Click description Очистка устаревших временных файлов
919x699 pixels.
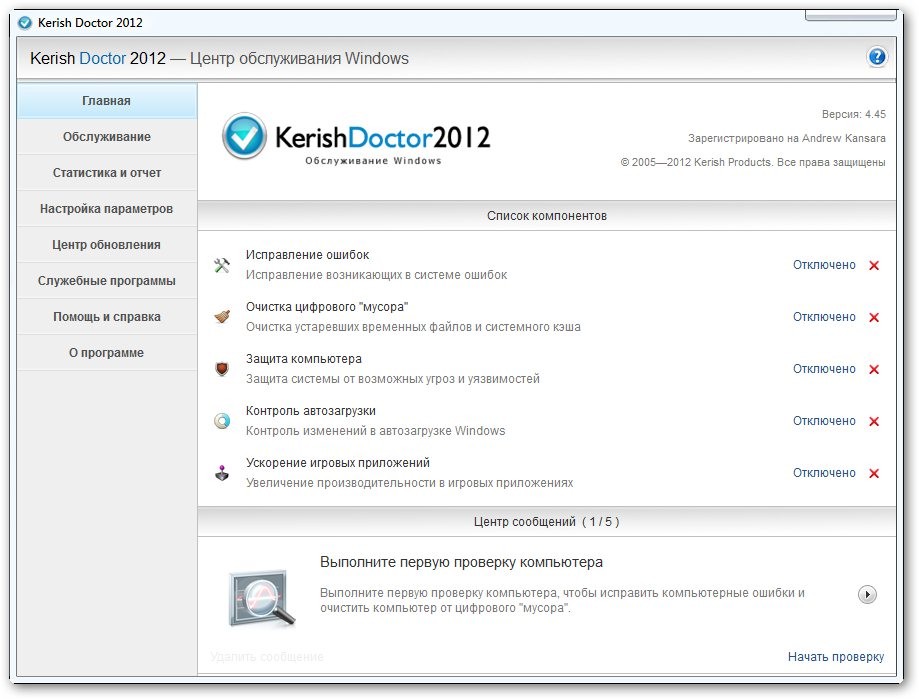(413, 327)
